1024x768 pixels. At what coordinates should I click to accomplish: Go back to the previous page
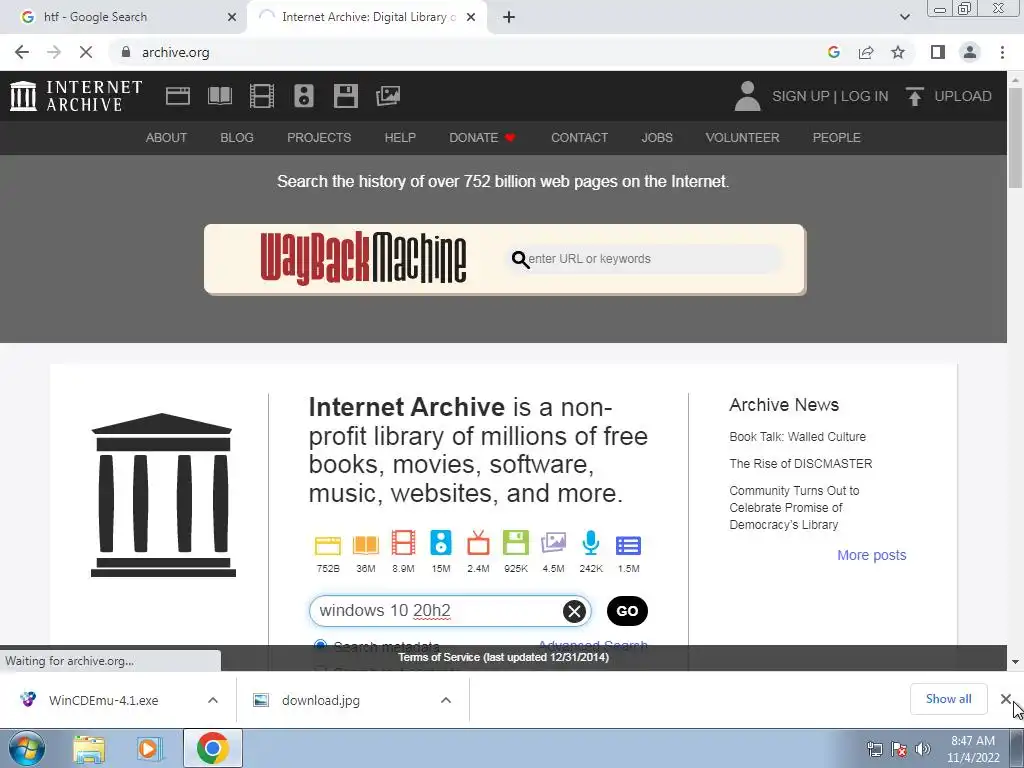pyautogui.click(x=22, y=52)
